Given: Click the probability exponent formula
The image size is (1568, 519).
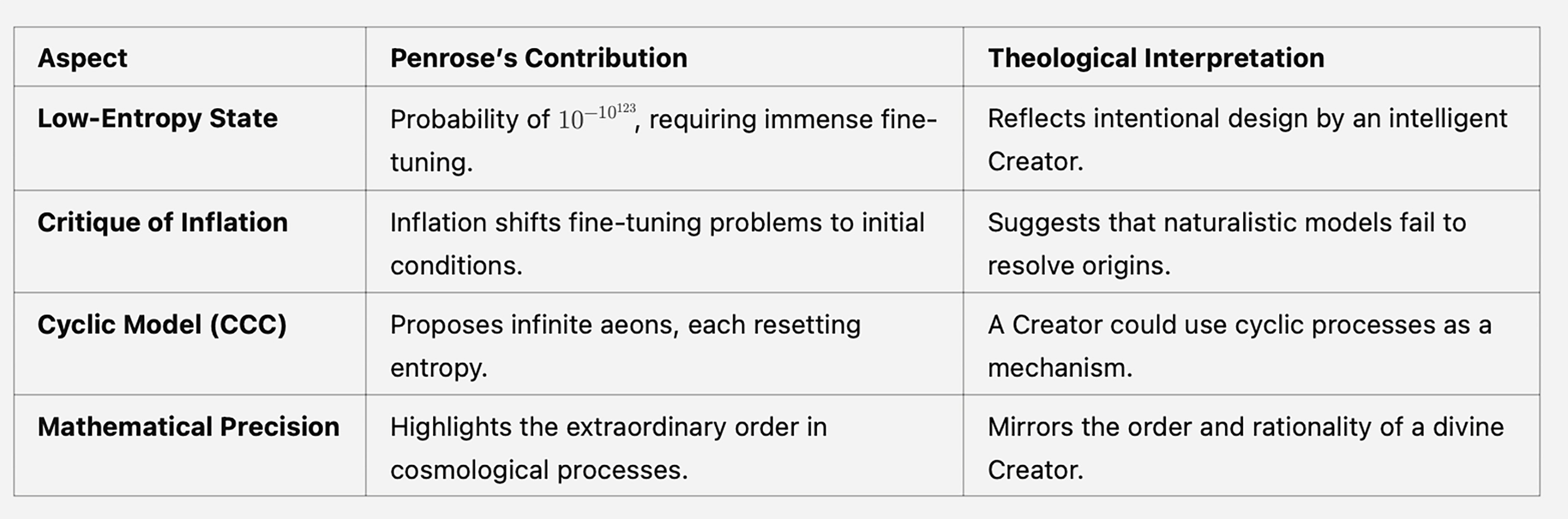Looking at the screenshot, I should tap(596, 117).
